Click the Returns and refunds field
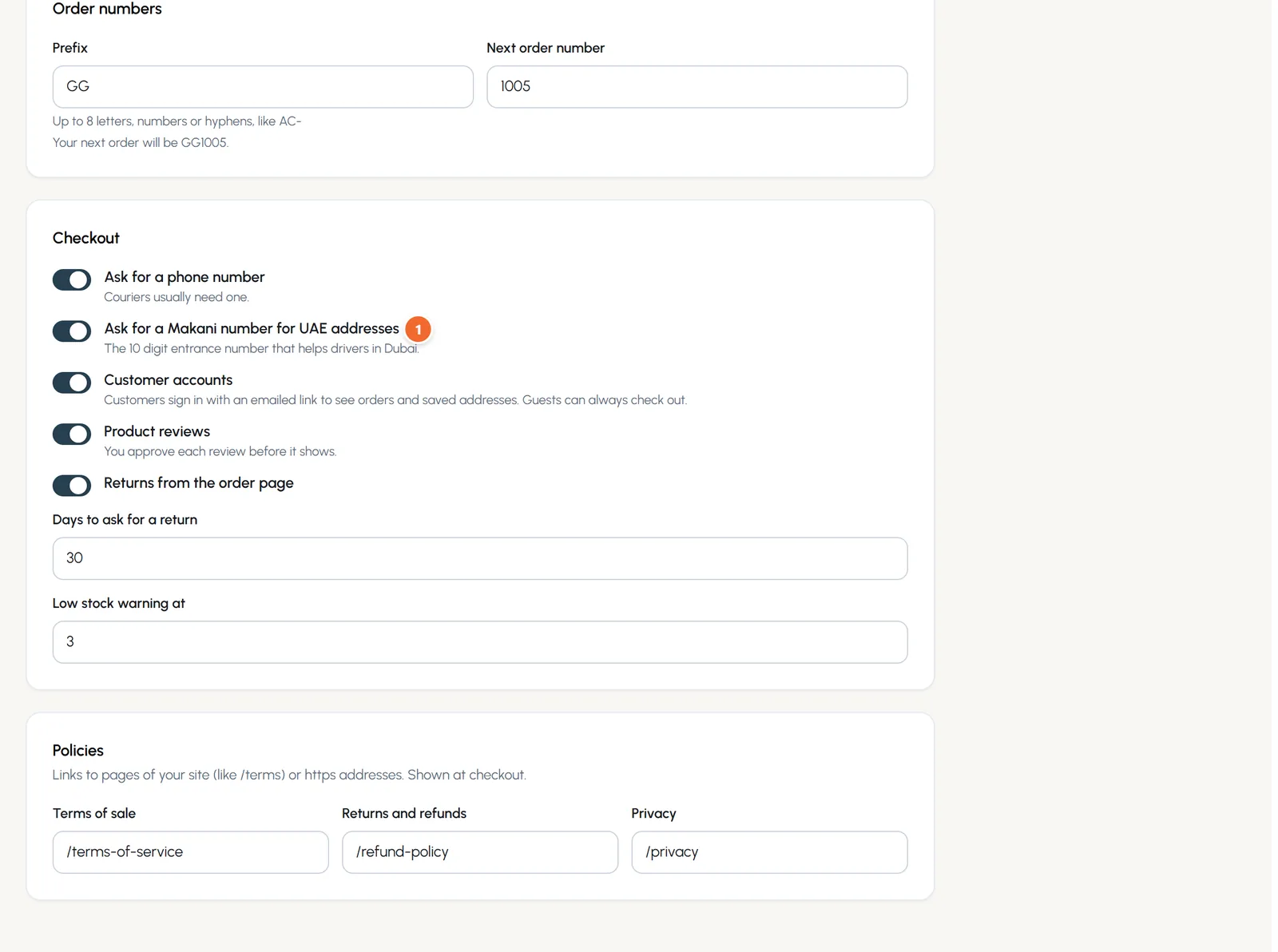The height and width of the screenshot is (952, 1278). click(480, 852)
